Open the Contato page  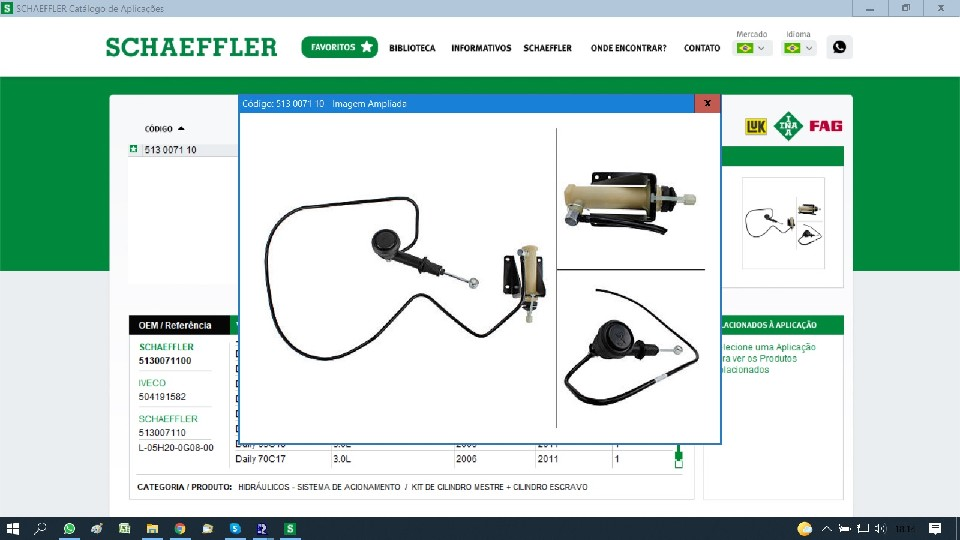702,48
